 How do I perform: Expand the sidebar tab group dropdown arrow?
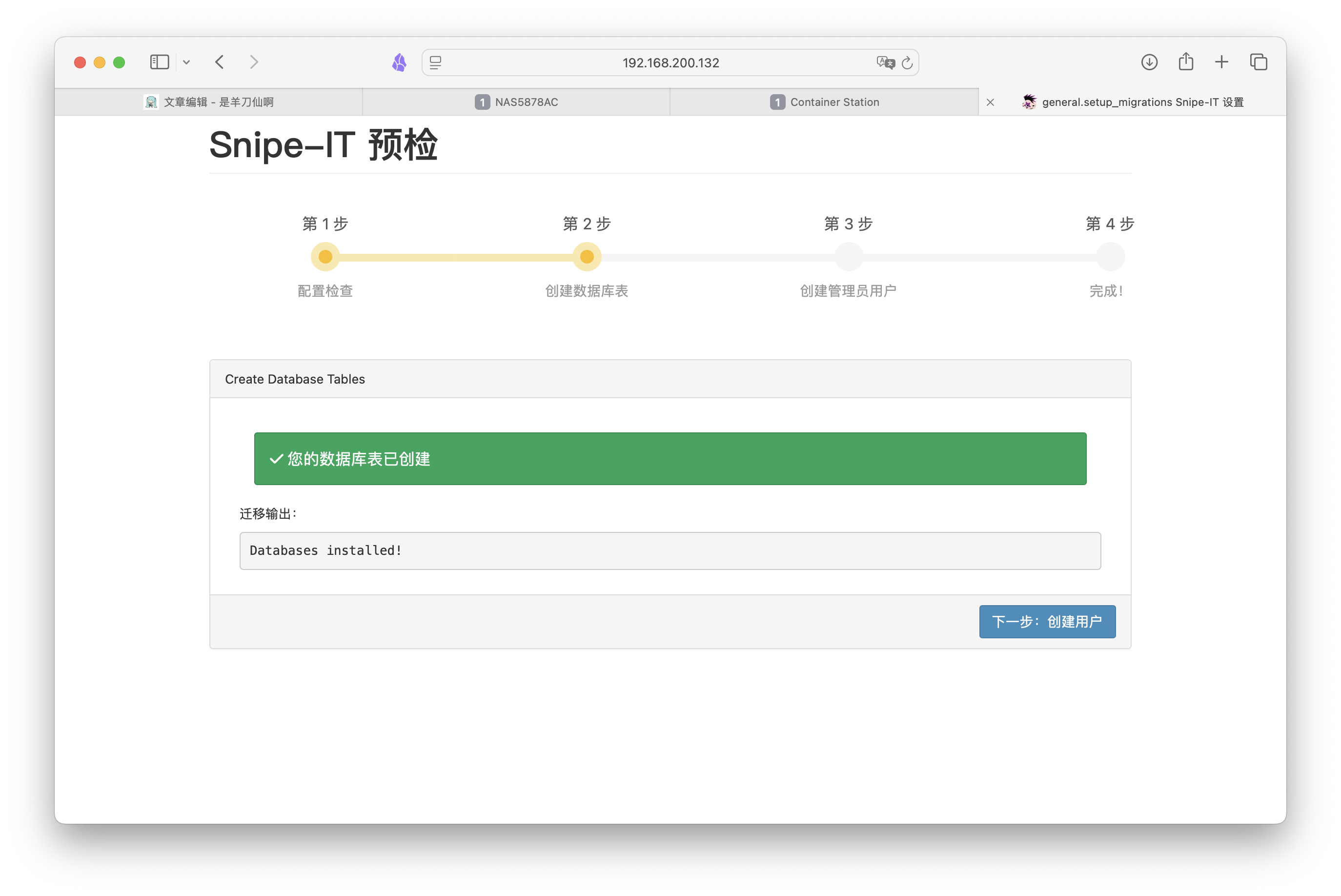(x=186, y=62)
